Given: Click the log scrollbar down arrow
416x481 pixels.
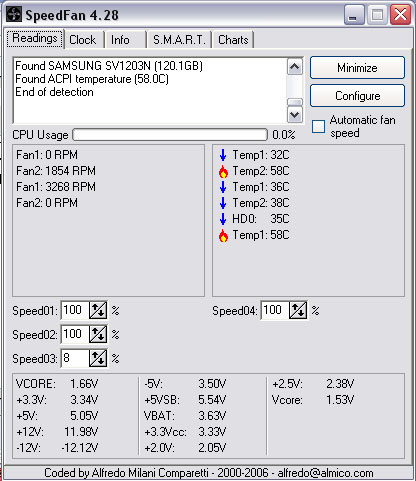Looking at the screenshot, I should (295, 115).
